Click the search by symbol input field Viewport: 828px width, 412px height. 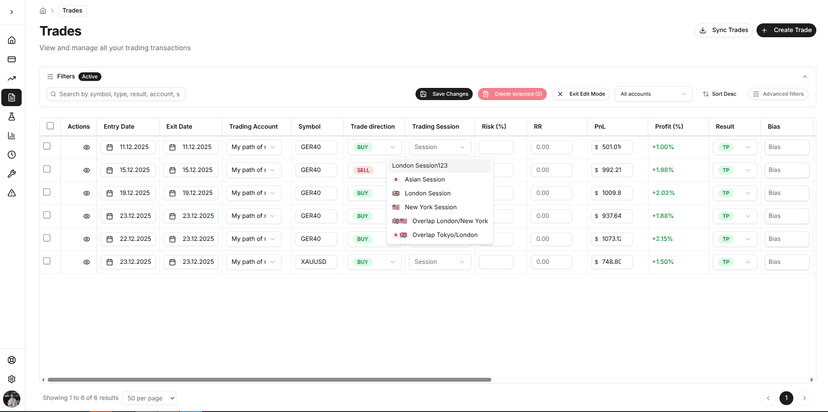(x=116, y=94)
